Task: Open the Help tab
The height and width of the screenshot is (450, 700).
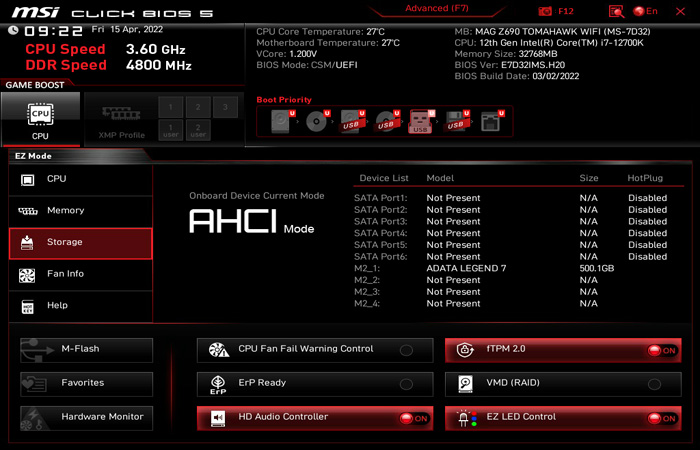Action: [80, 307]
